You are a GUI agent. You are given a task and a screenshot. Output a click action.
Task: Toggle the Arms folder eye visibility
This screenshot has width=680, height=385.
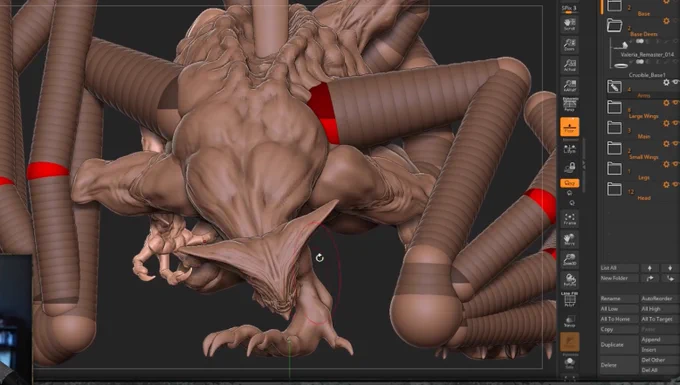coord(676,82)
